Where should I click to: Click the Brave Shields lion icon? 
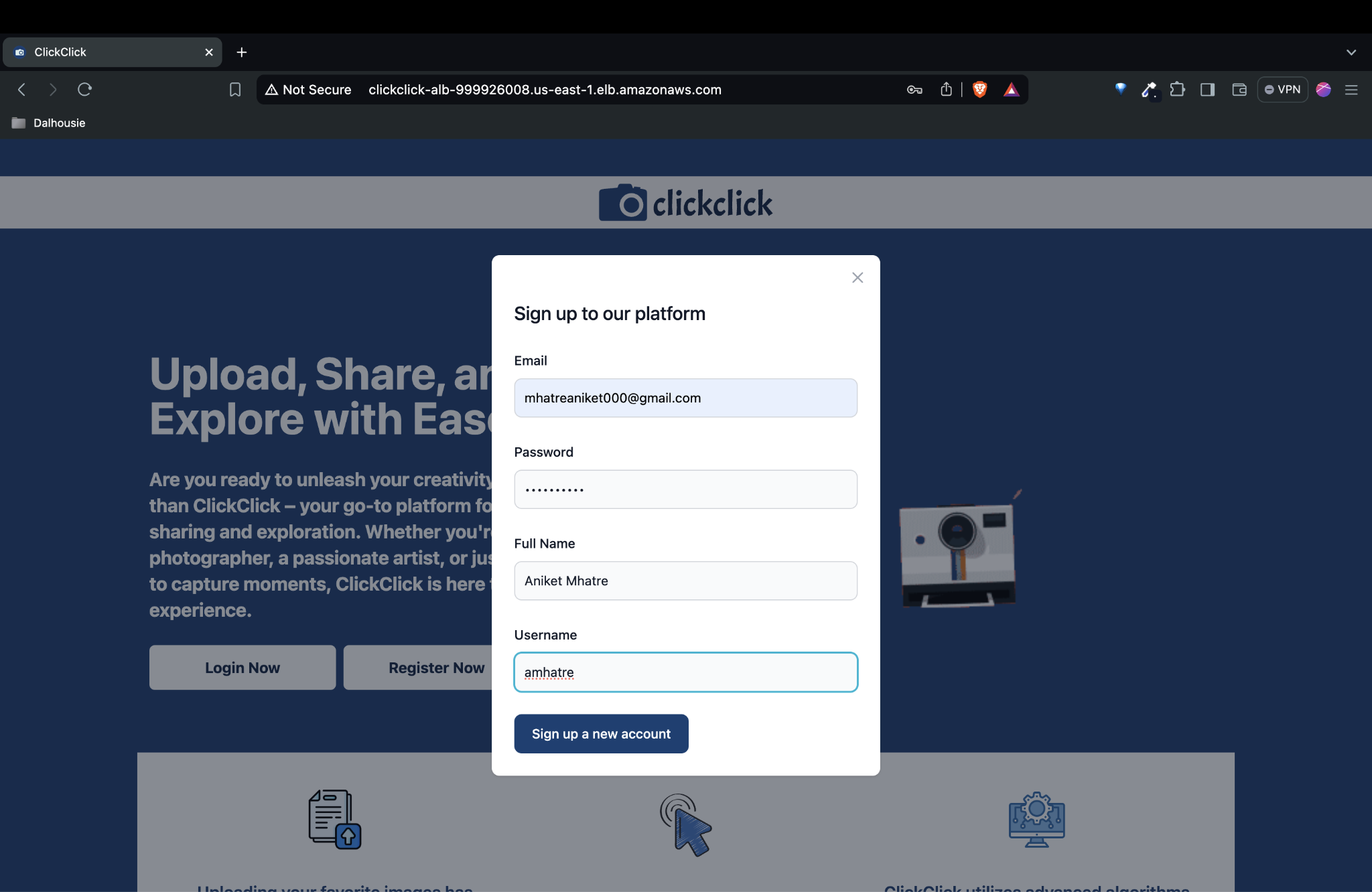[979, 90]
